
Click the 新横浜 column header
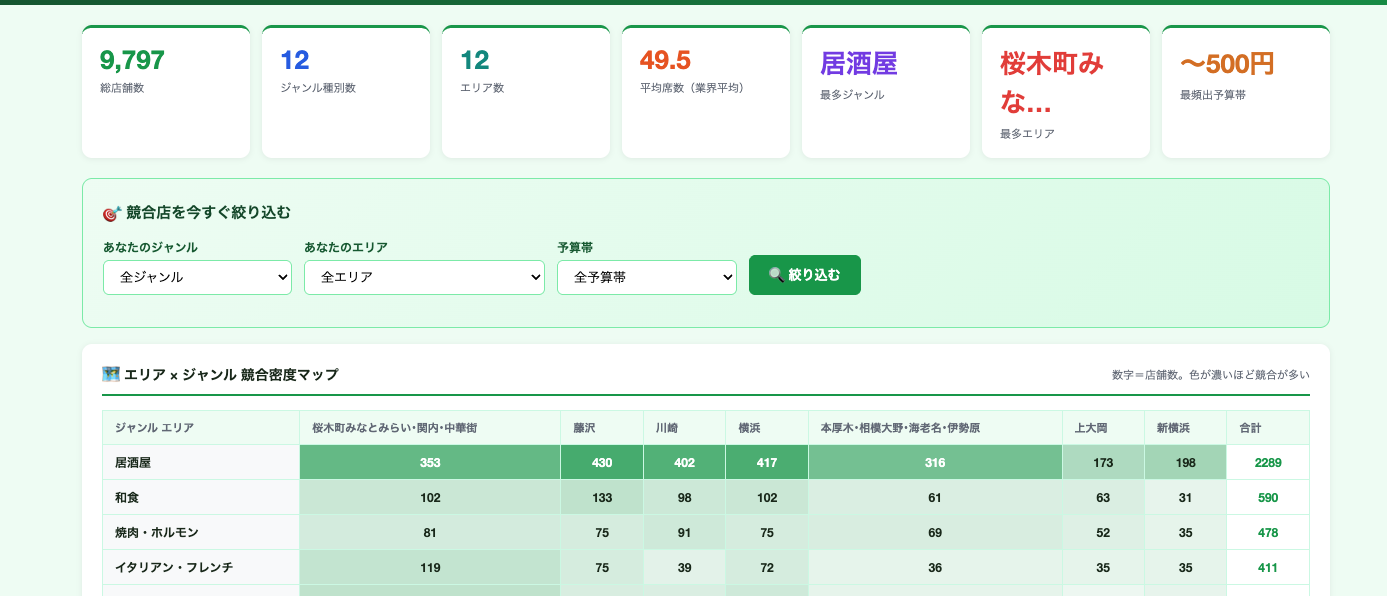click(x=1186, y=428)
